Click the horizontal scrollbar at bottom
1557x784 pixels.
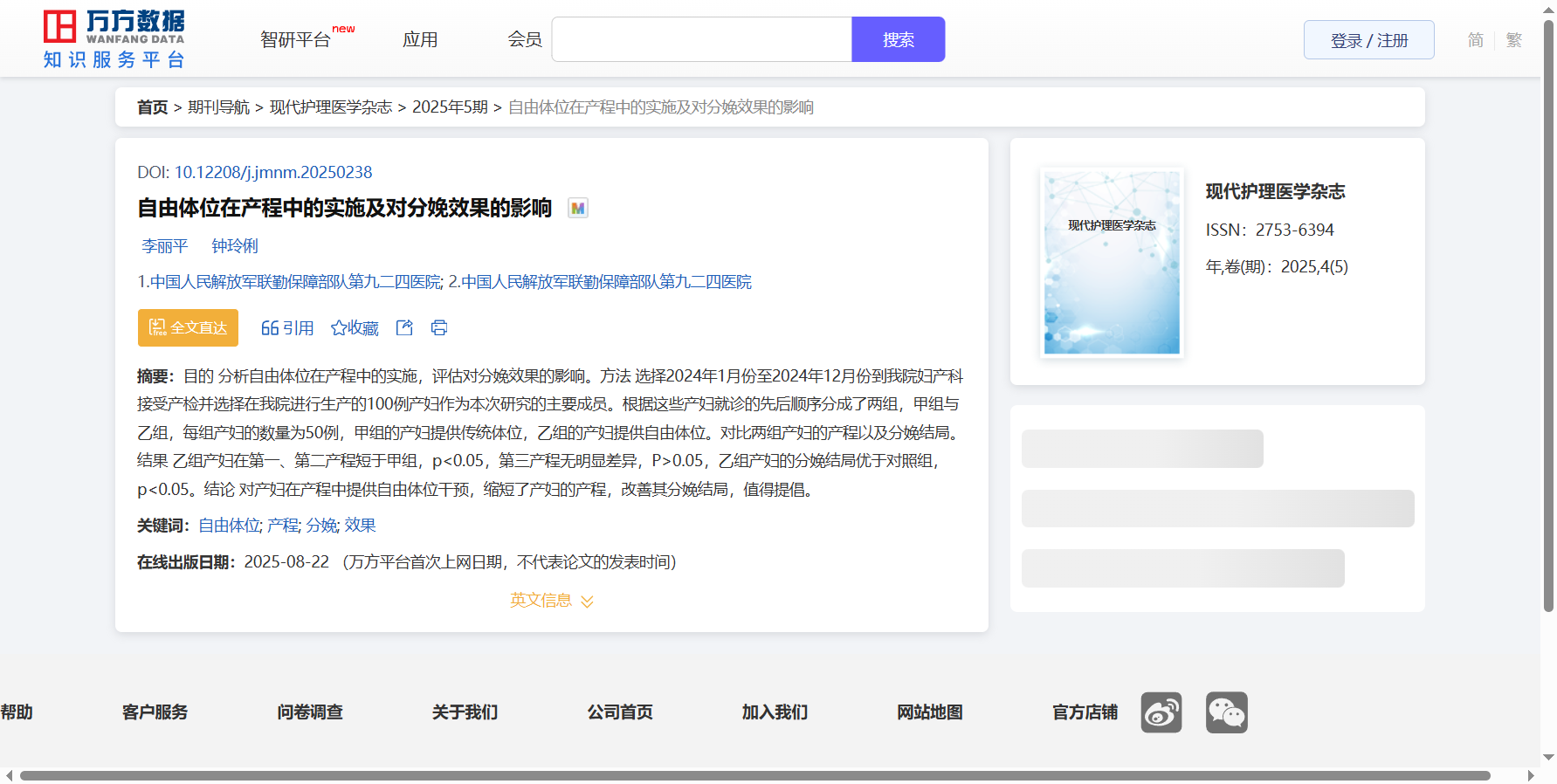(754, 775)
